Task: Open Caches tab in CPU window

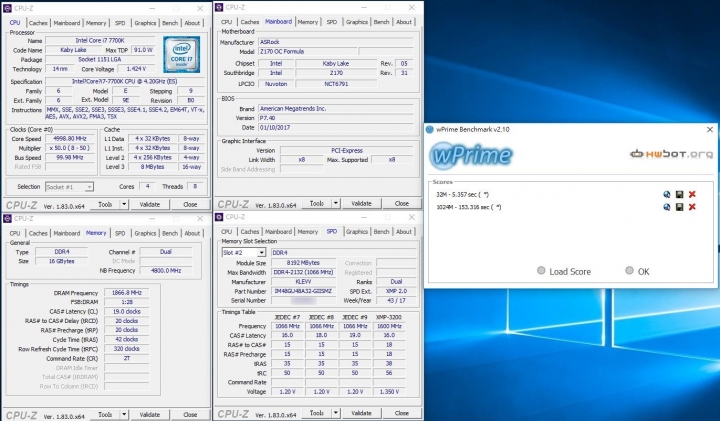Action: coord(38,22)
